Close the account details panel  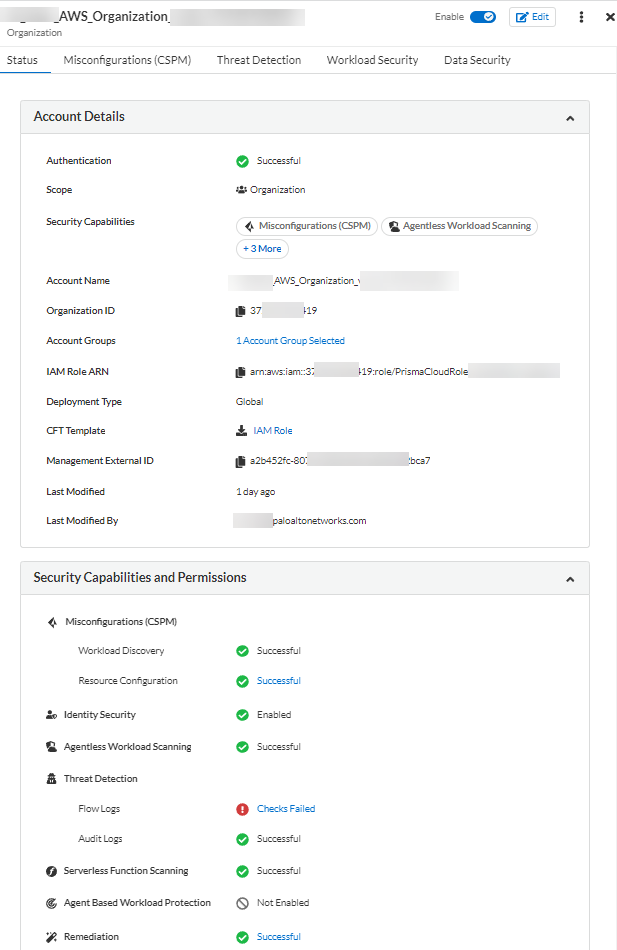point(610,17)
